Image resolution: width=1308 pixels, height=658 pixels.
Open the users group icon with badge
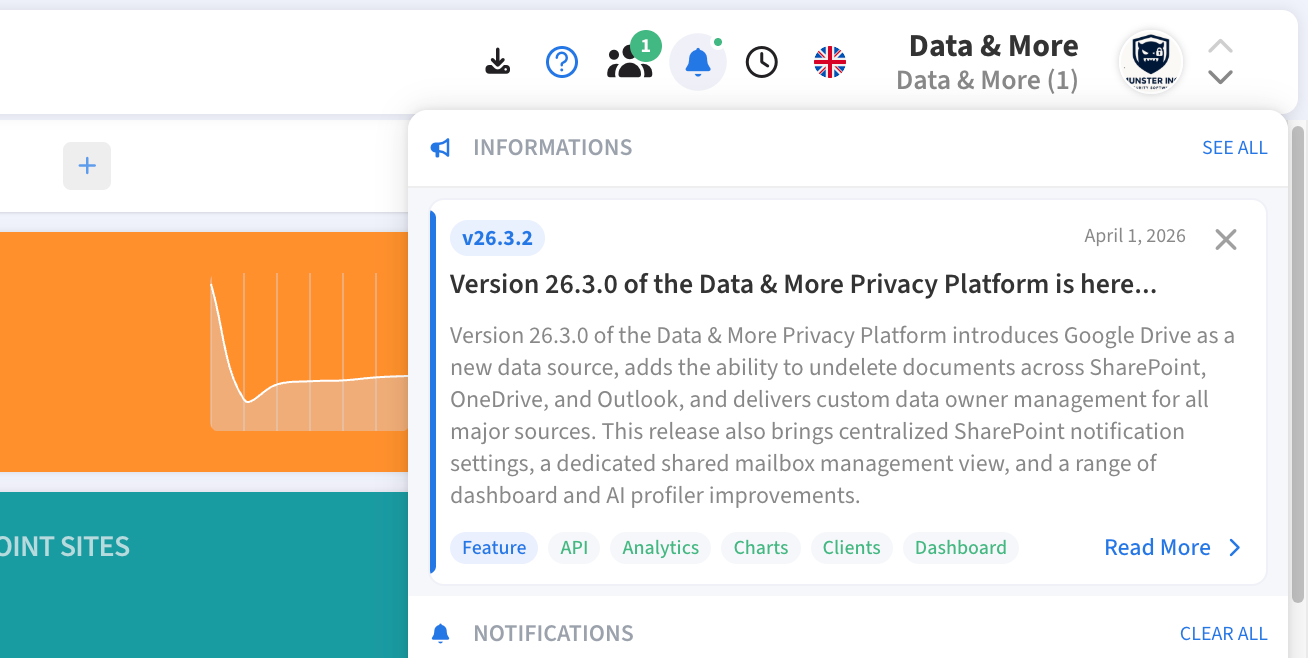[630, 62]
